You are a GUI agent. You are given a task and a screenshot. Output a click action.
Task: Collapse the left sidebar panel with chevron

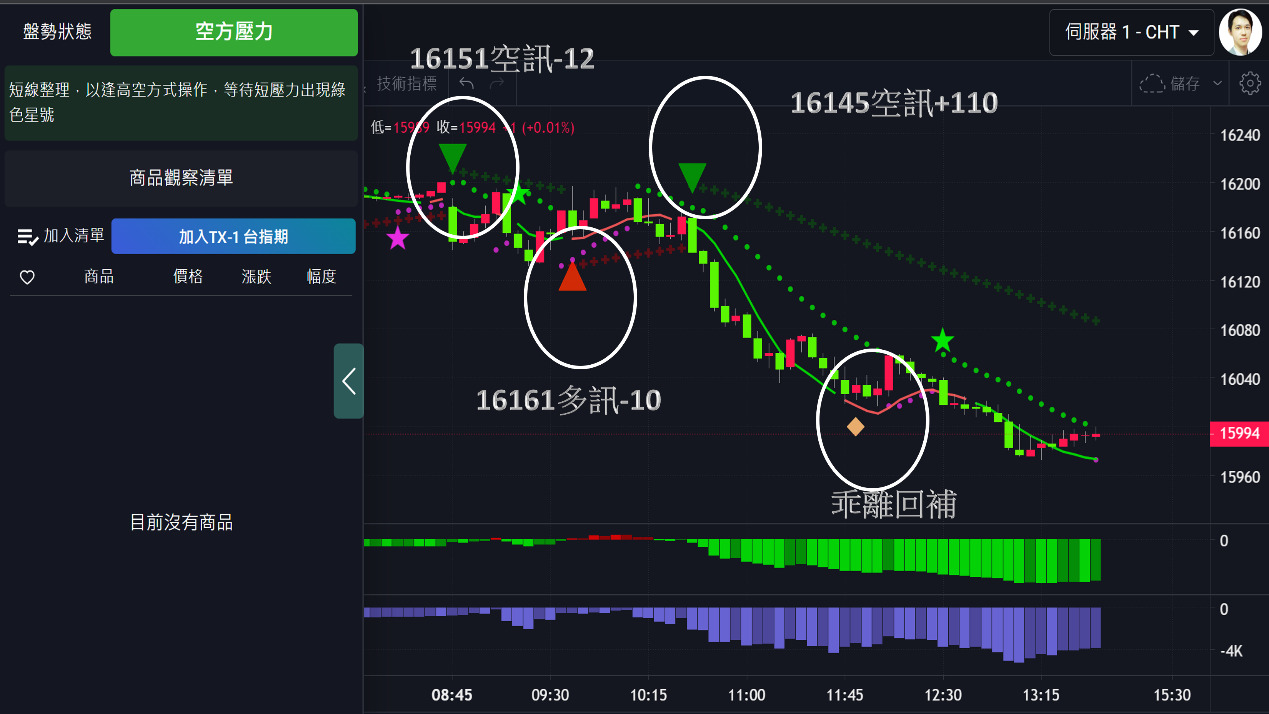coord(348,381)
